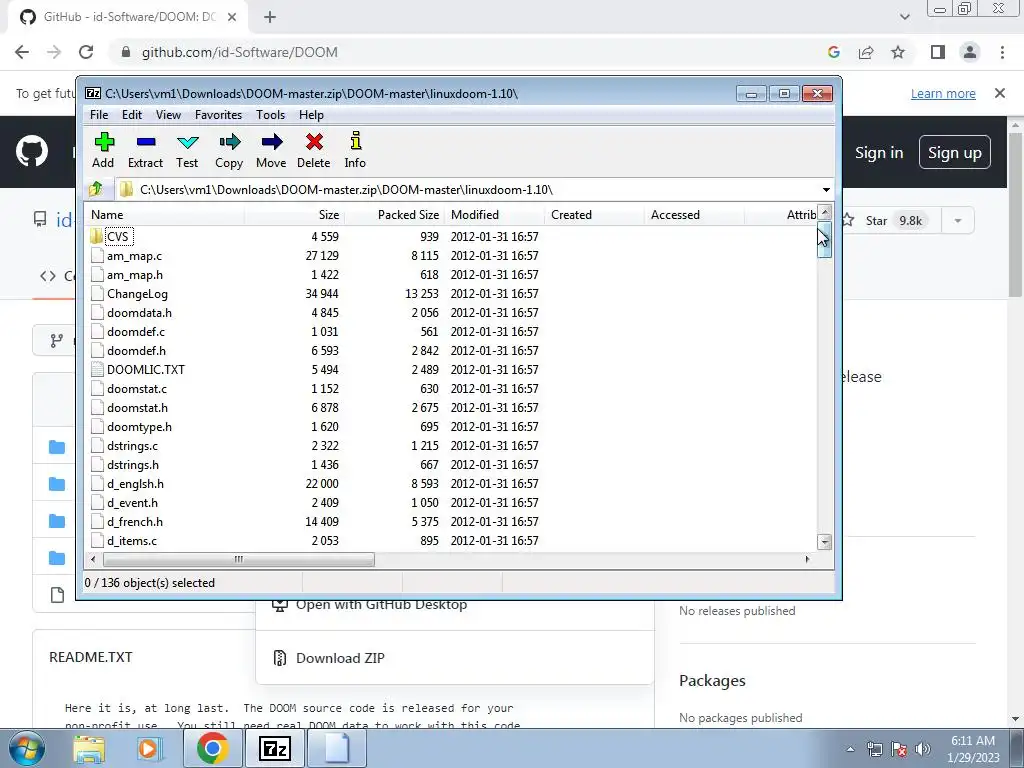1024x768 pixels.
Task: Open the Chrome tab search chevron
Action: tap(904, 17)
